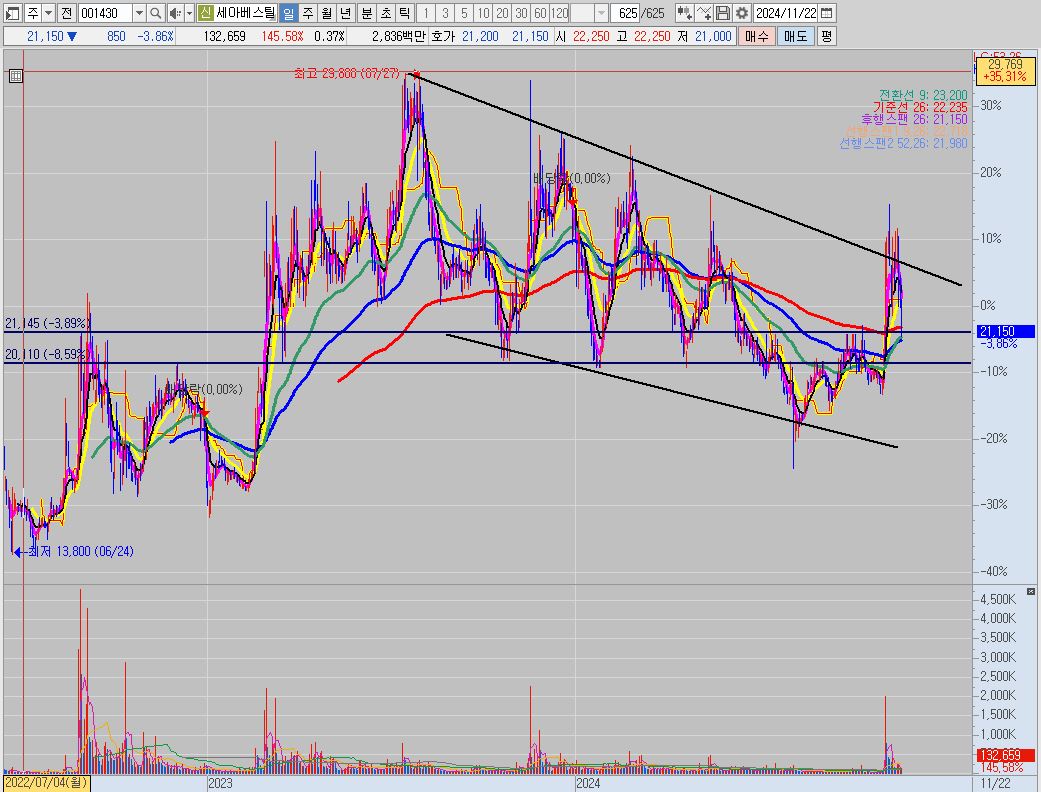Click the speaker sound icon
1041x792 pixels.
175,13
